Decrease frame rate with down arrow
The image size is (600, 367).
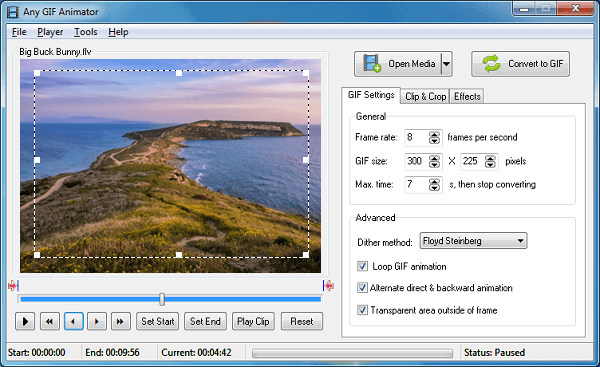click(434, 140)
